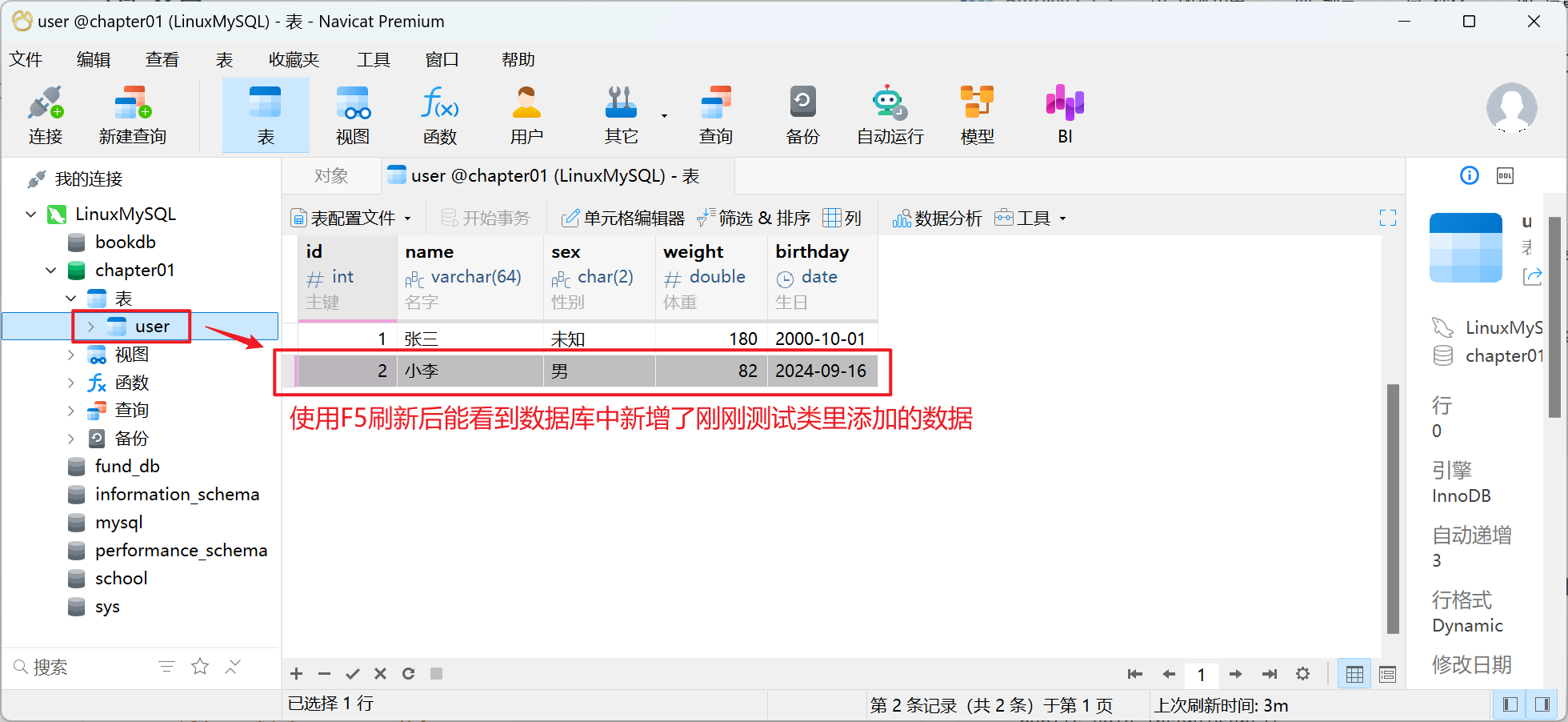
Task: Open the 文件 menu
Action: (26, 59)
